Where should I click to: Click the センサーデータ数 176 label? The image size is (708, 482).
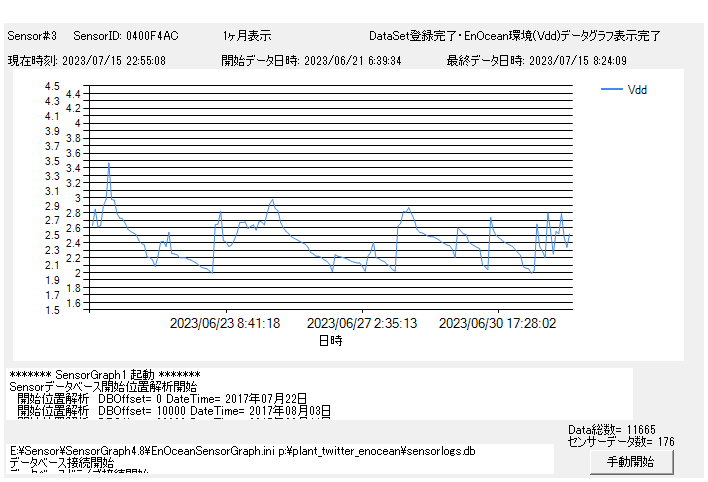click(x=619, y=441)
